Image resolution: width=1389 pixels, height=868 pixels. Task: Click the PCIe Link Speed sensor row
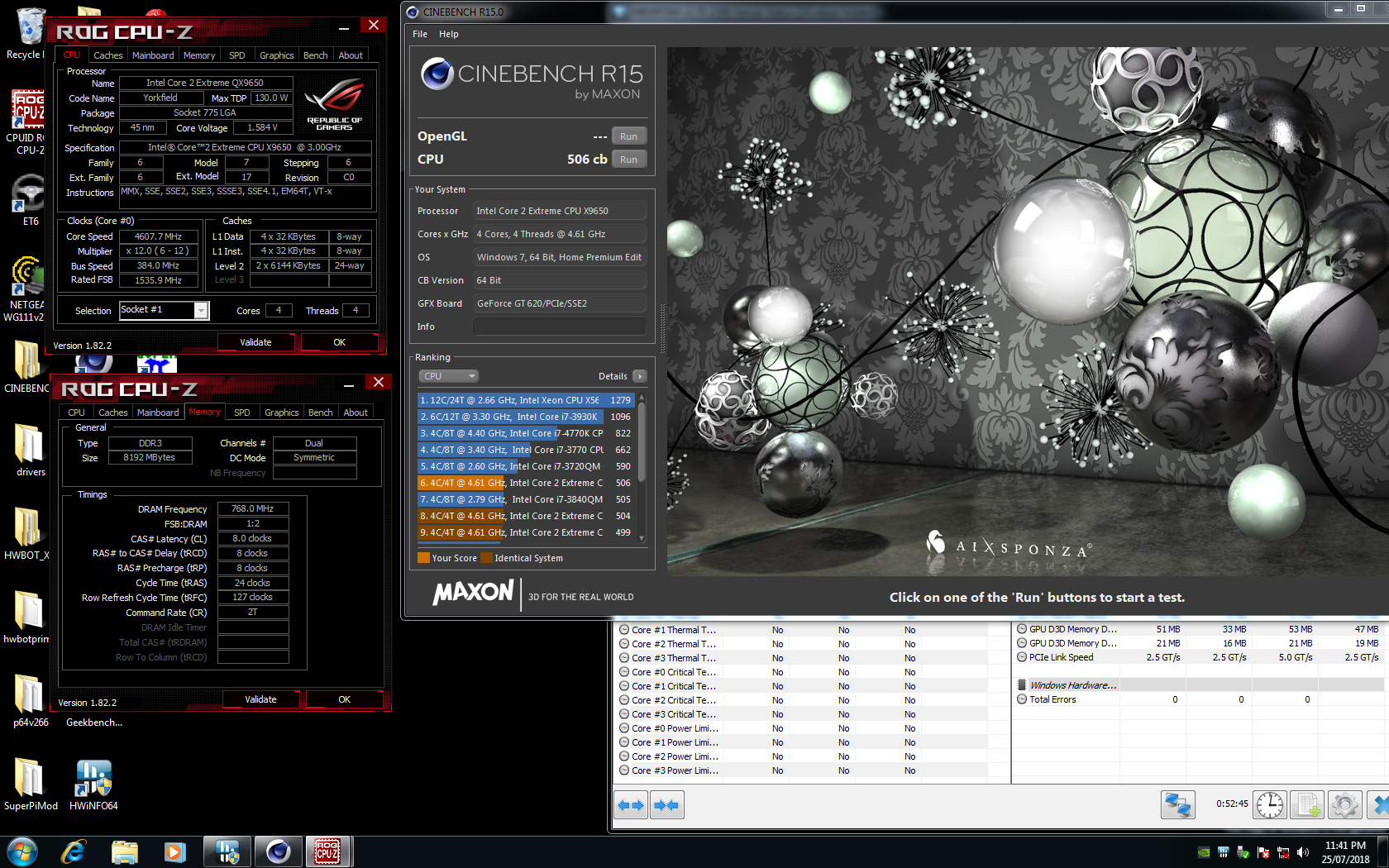pyautogui.click(x=1199, y=657)
